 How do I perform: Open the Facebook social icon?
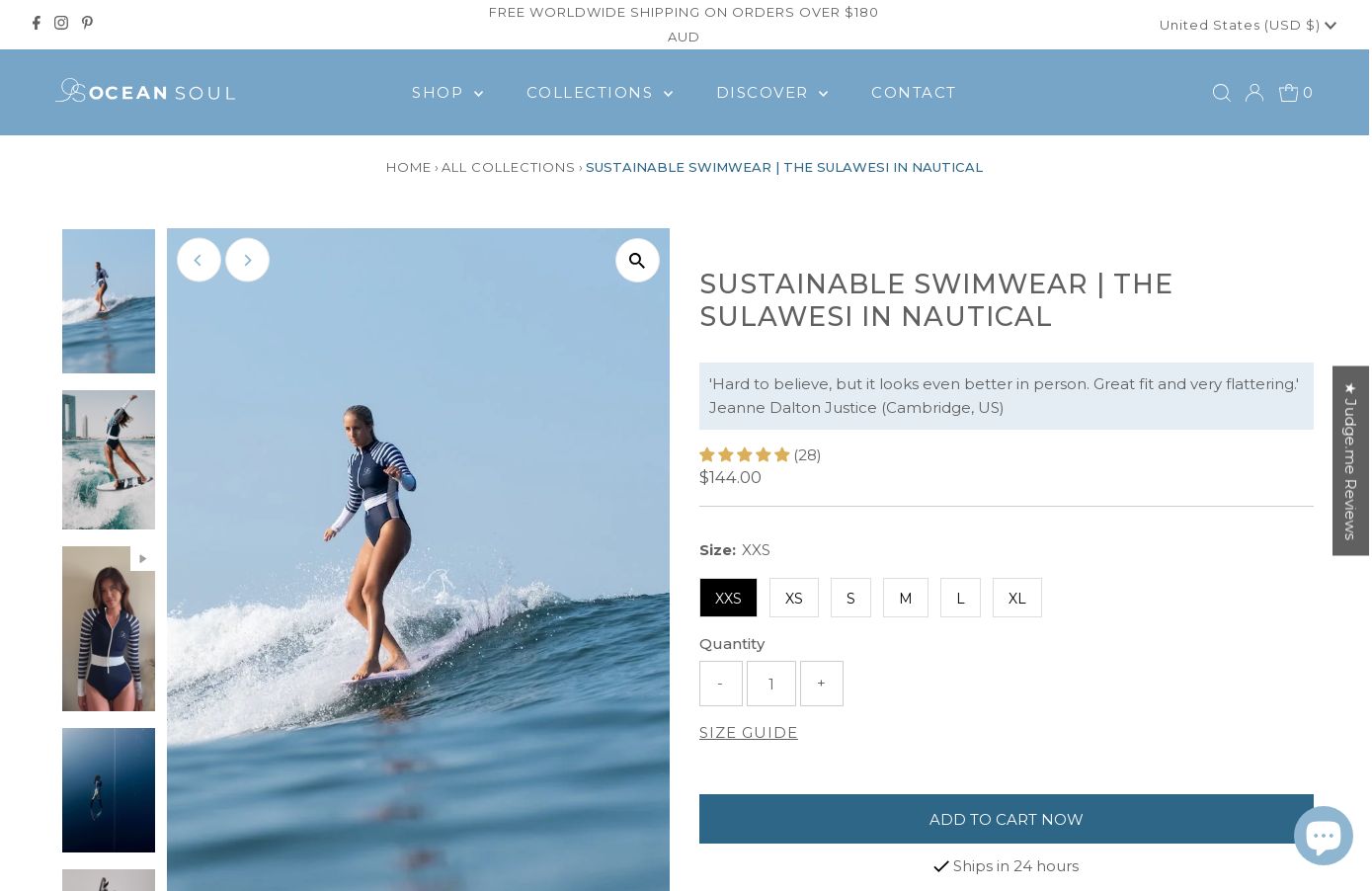point(37,23)
